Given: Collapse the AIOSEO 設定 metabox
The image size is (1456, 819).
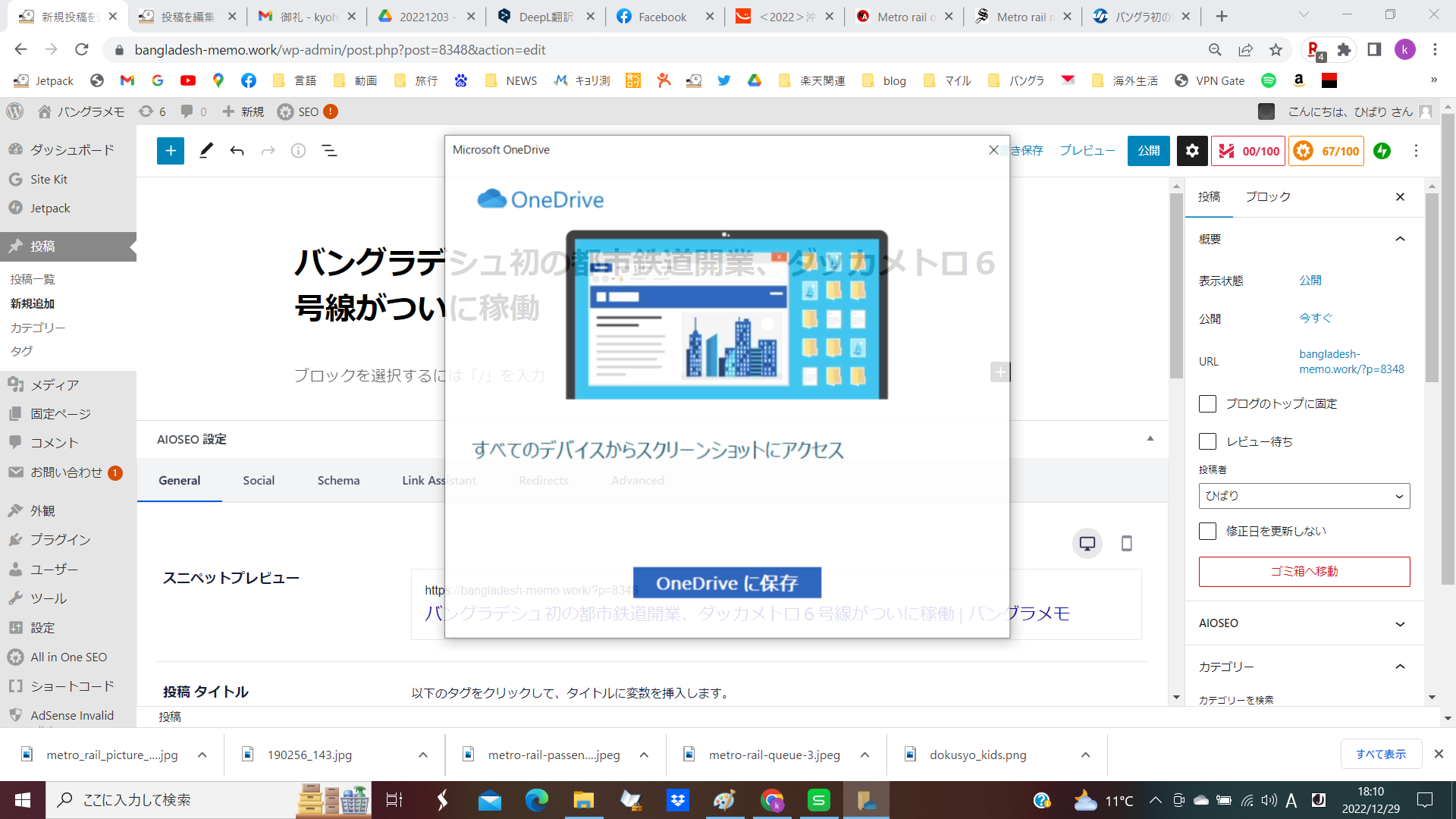Looking at the screenshot, I should point(1150,439).
